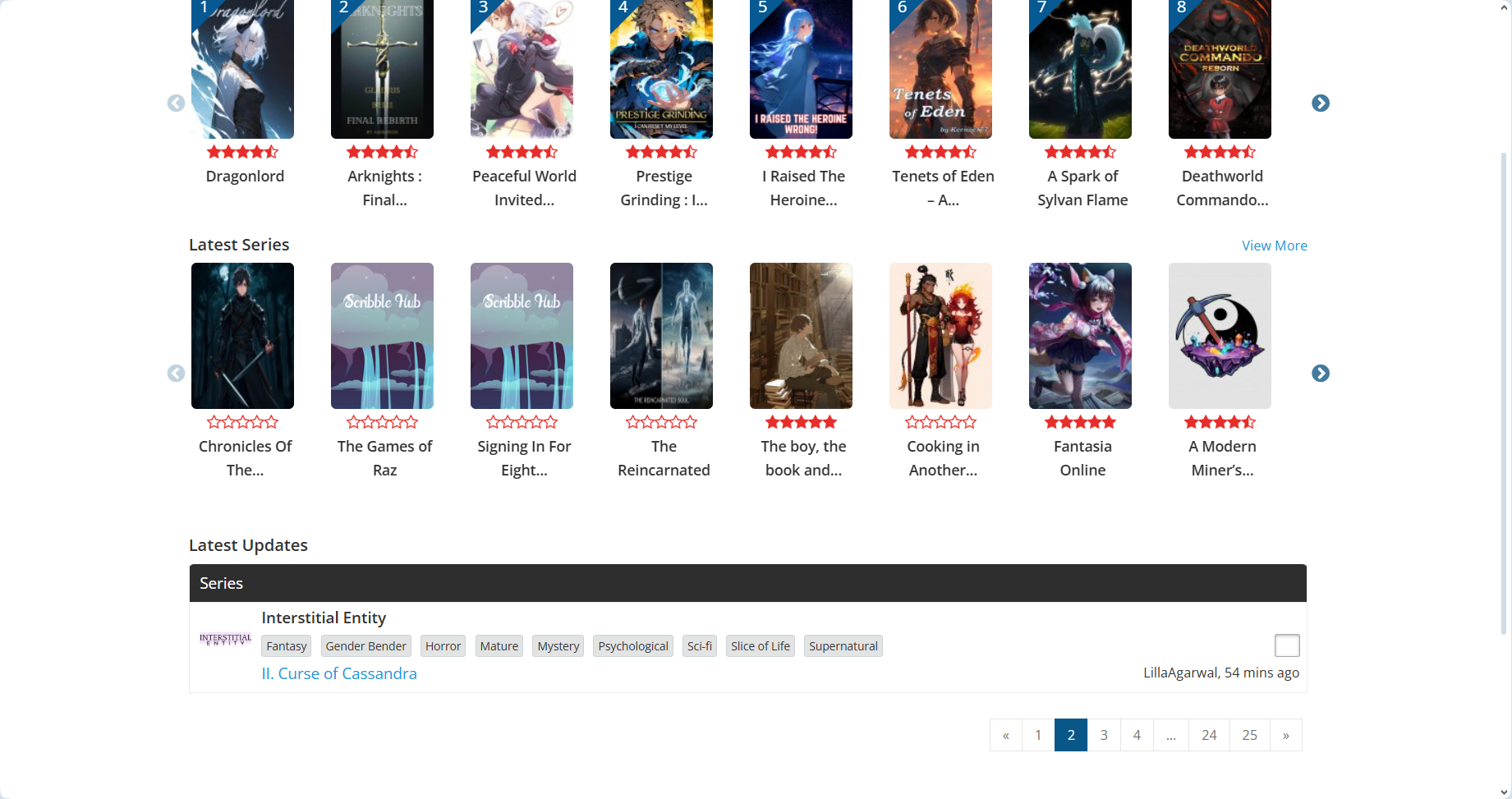Jump to the last page using »
This screenshot has width=1512, height=799.
(1285, 735)
